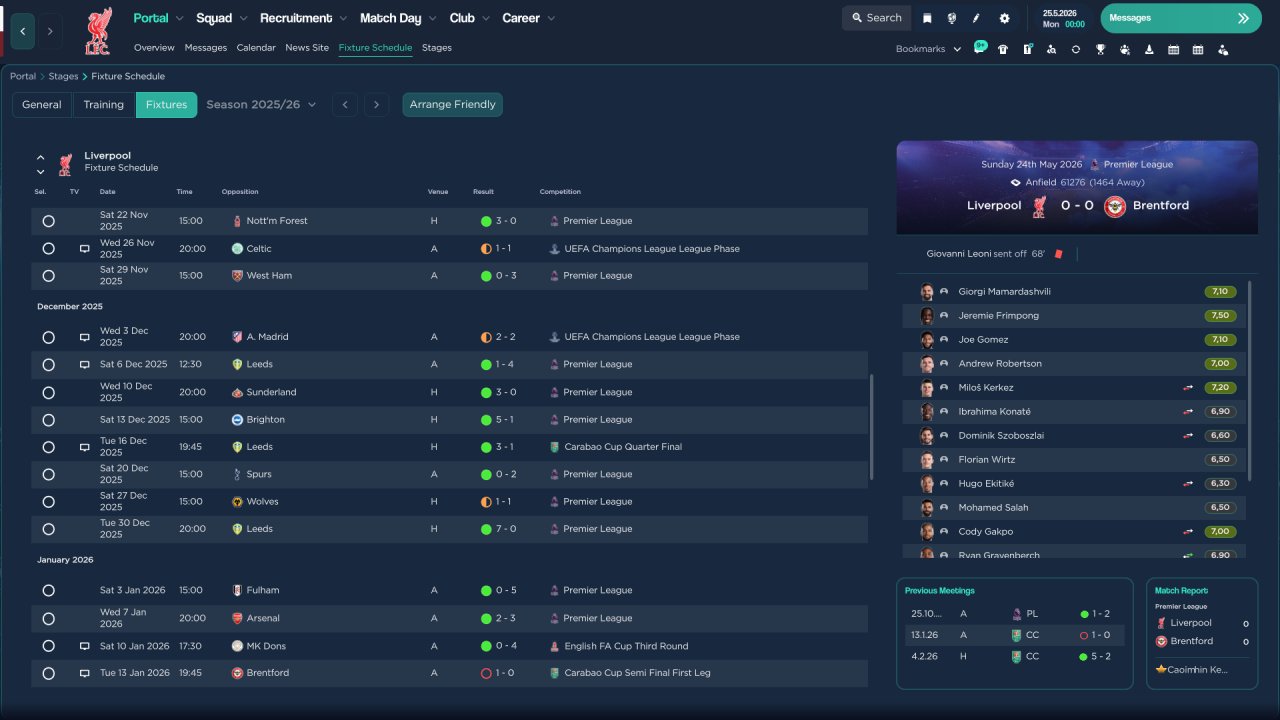Click the Liverpool club crest in the header
Screen dimensions: 1280x720
point(97,31)
